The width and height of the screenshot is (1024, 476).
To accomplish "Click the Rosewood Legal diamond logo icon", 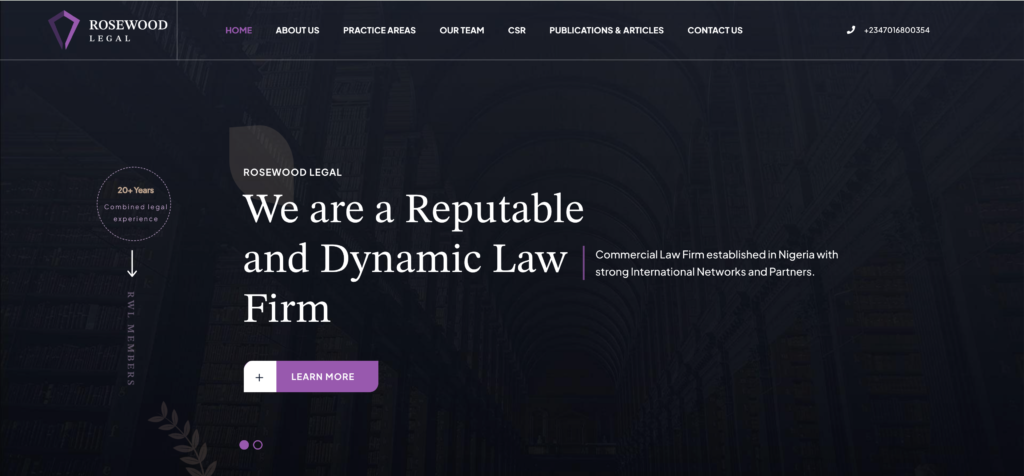I will pyautogui.click(x=64, y=30).
